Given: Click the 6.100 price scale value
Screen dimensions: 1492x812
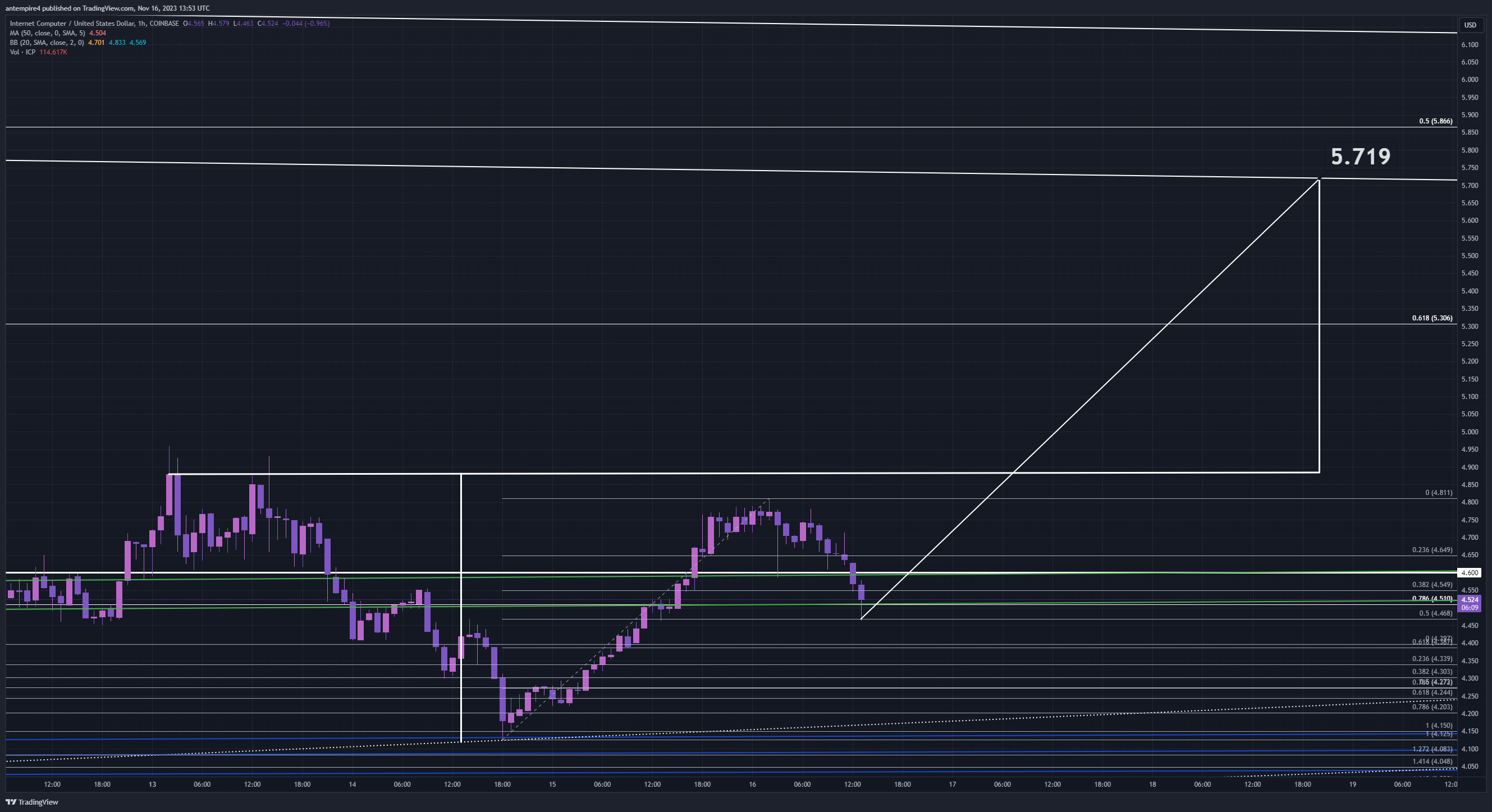Looking at the screenshot, I should [1469, 44].
